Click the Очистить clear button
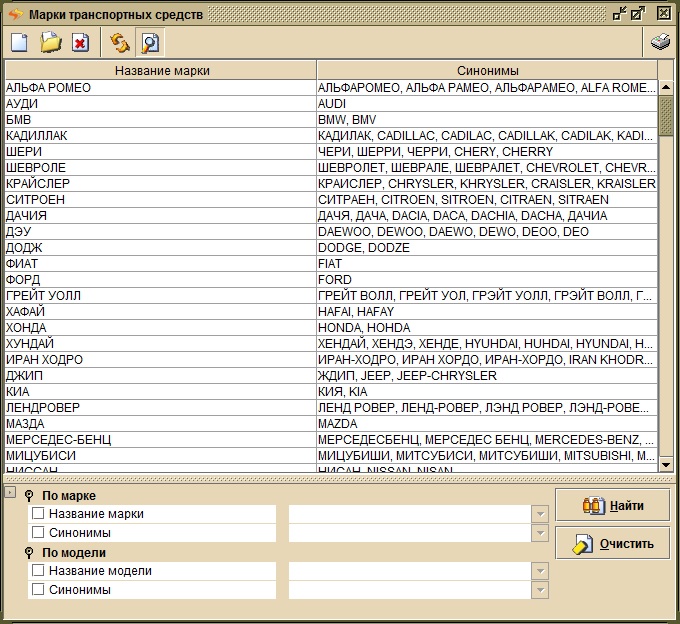This screenshot has height=624, width=680. 613,543
